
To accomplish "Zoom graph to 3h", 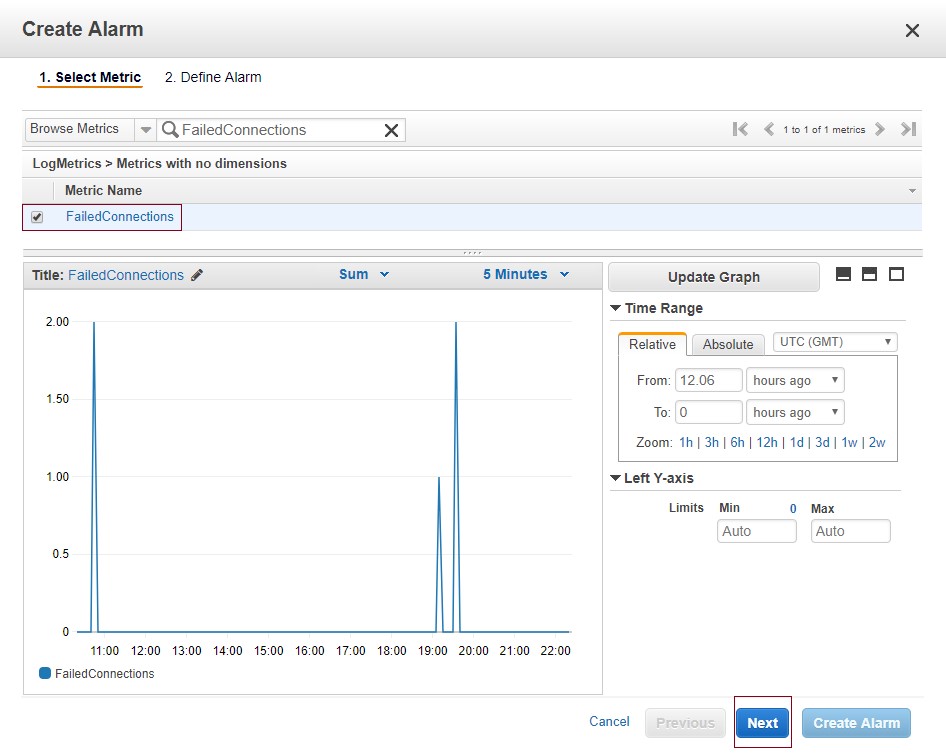I will tap(712, 442).
